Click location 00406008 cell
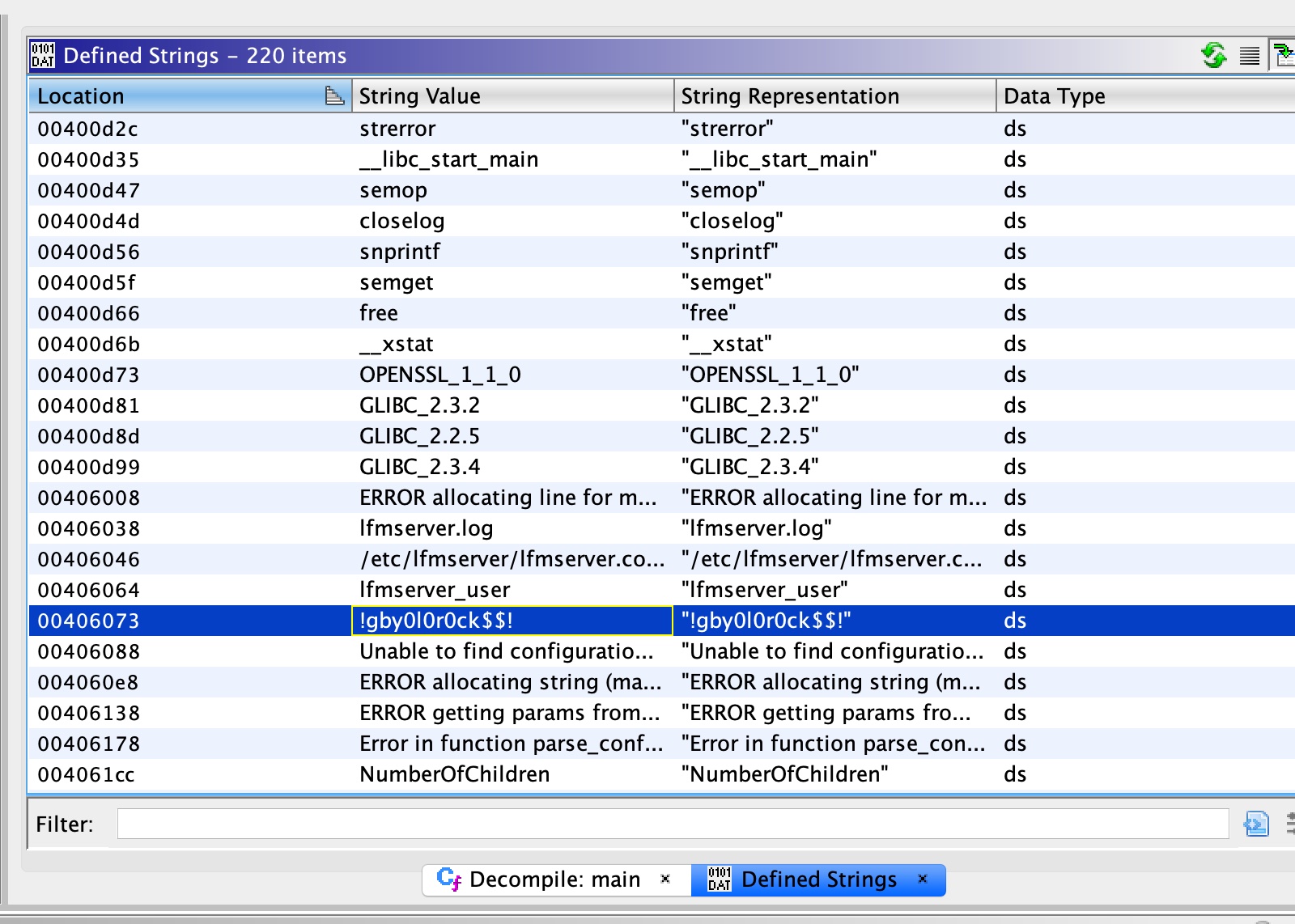Viewport: 1295px width, 924px height. (x=190, y=498)
